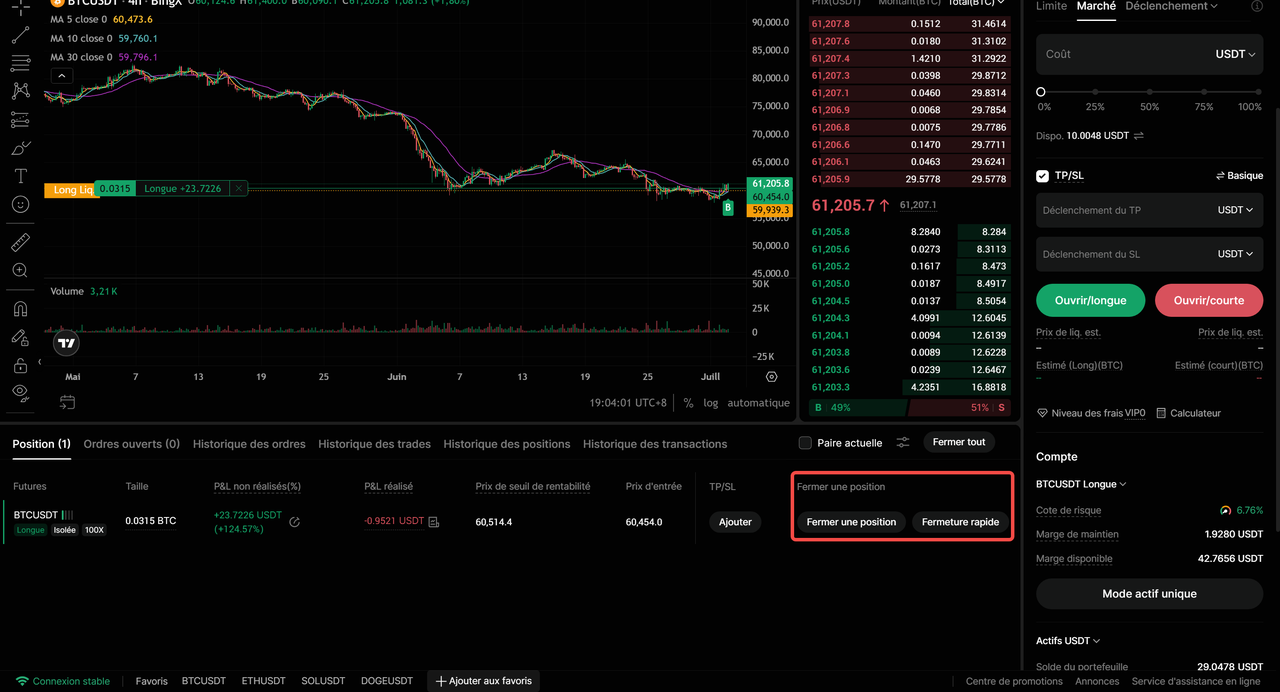Set the leverage slider to 50%
Viewport: 1280px width, 692px height.
(x=1150, y=92)
